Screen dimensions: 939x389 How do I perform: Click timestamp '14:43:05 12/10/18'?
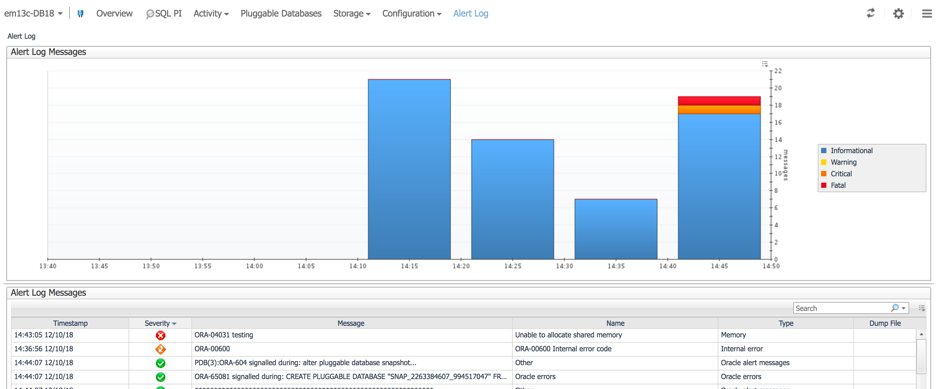[x=44, y=336]
